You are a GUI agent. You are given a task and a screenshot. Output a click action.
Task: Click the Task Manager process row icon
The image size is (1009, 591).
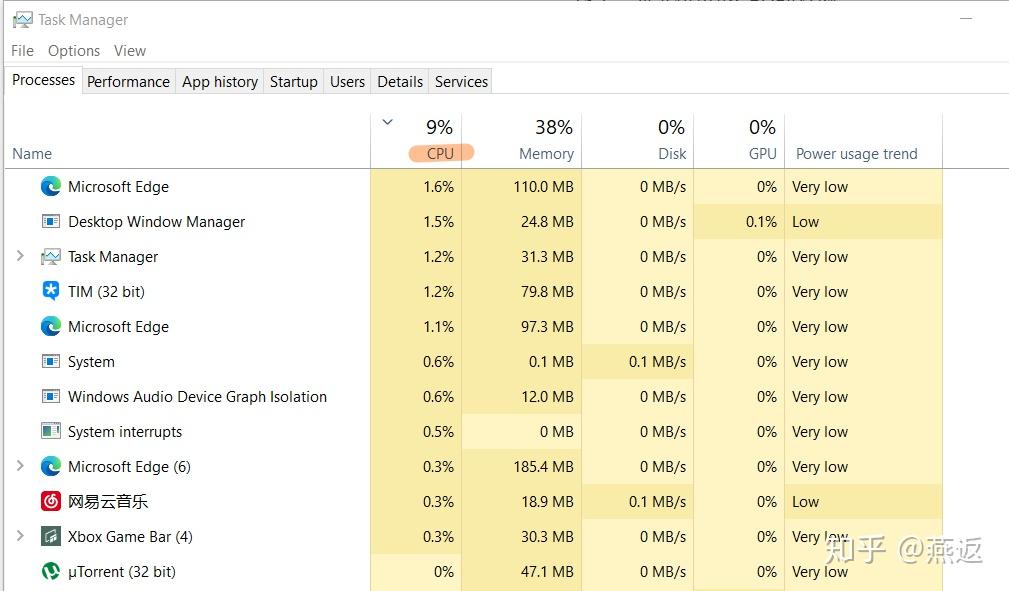point(51,257)
